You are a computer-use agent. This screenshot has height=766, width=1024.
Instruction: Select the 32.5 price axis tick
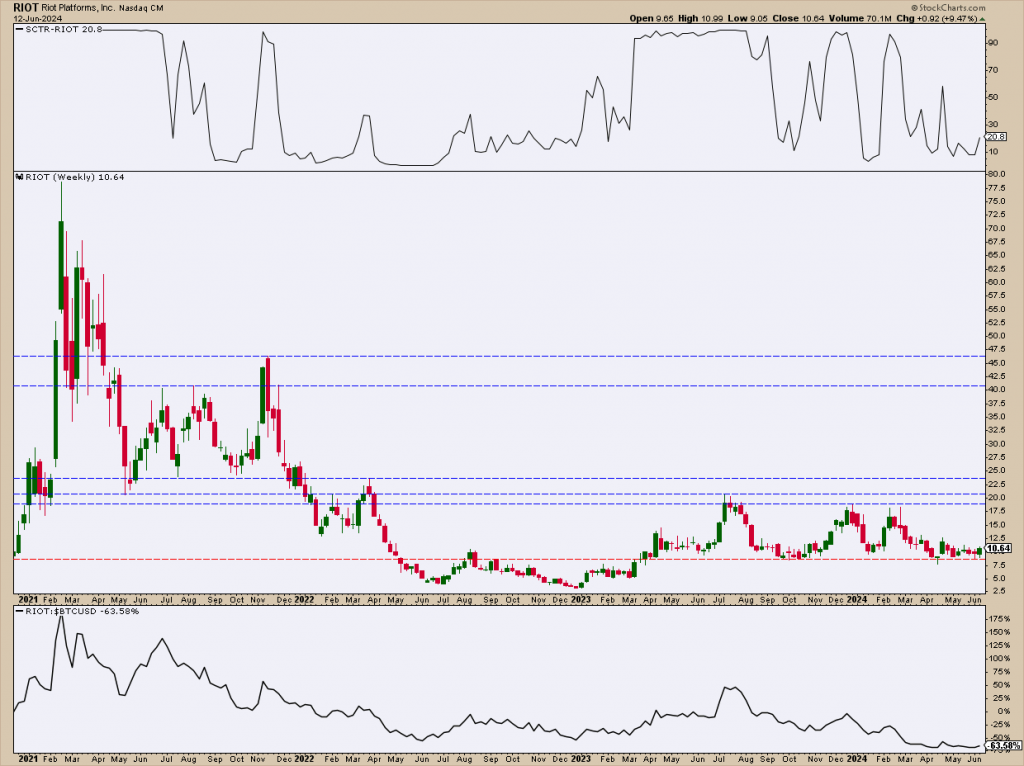pos(995,430)
